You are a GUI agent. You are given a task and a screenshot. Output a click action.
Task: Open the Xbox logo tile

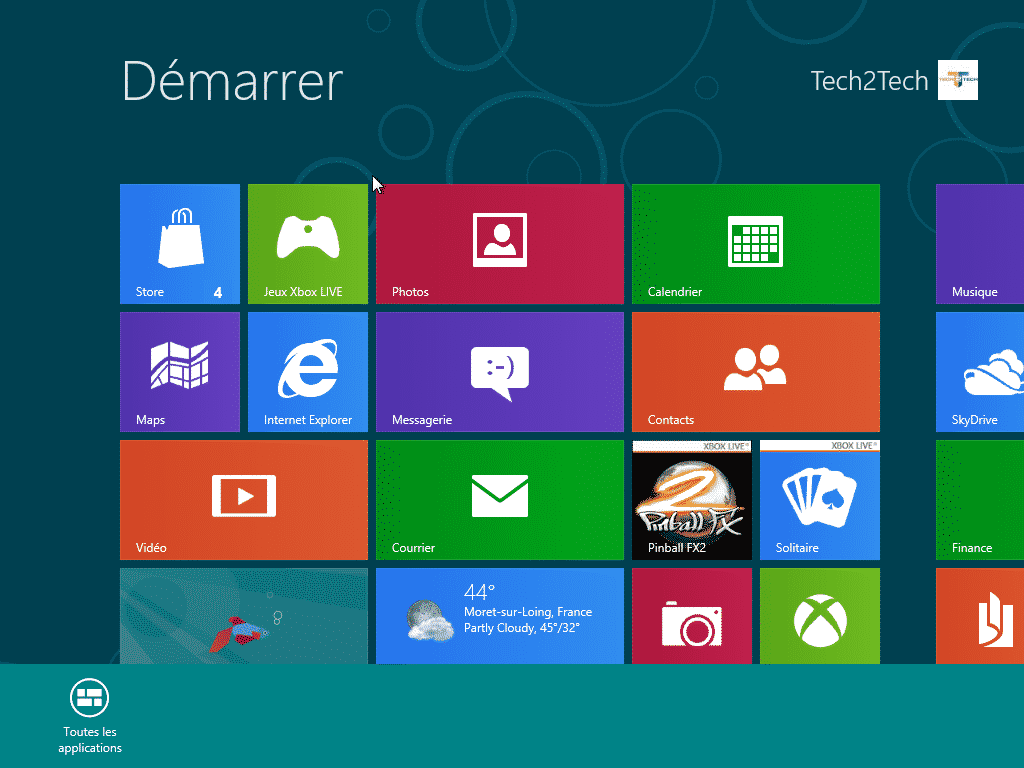point(820,616)
